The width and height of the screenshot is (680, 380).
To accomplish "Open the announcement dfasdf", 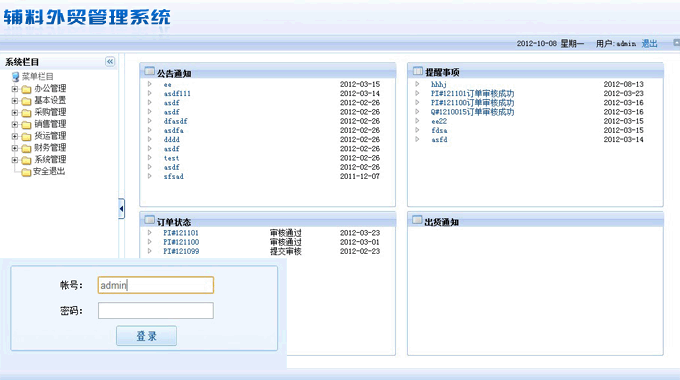I will (175, 121).
